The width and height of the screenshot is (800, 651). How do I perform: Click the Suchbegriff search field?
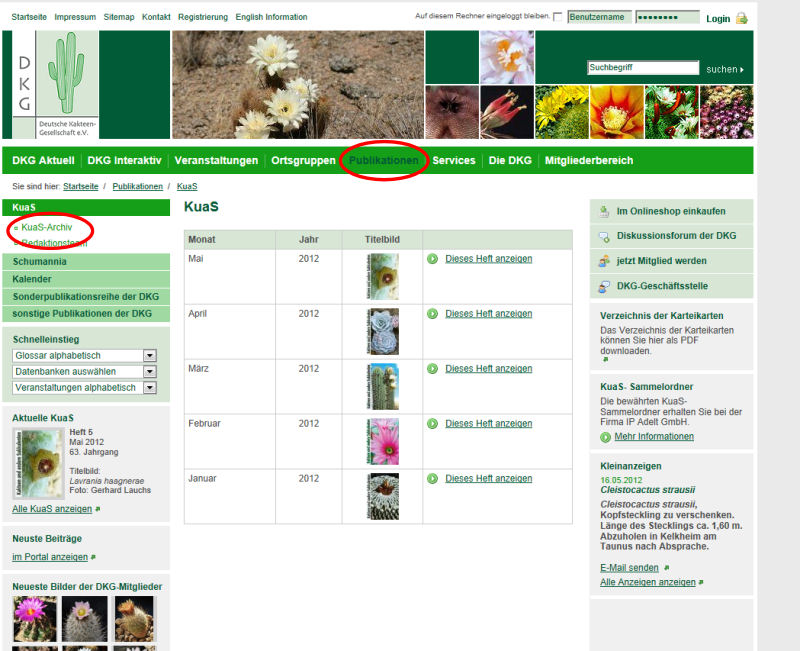point(642,68)
